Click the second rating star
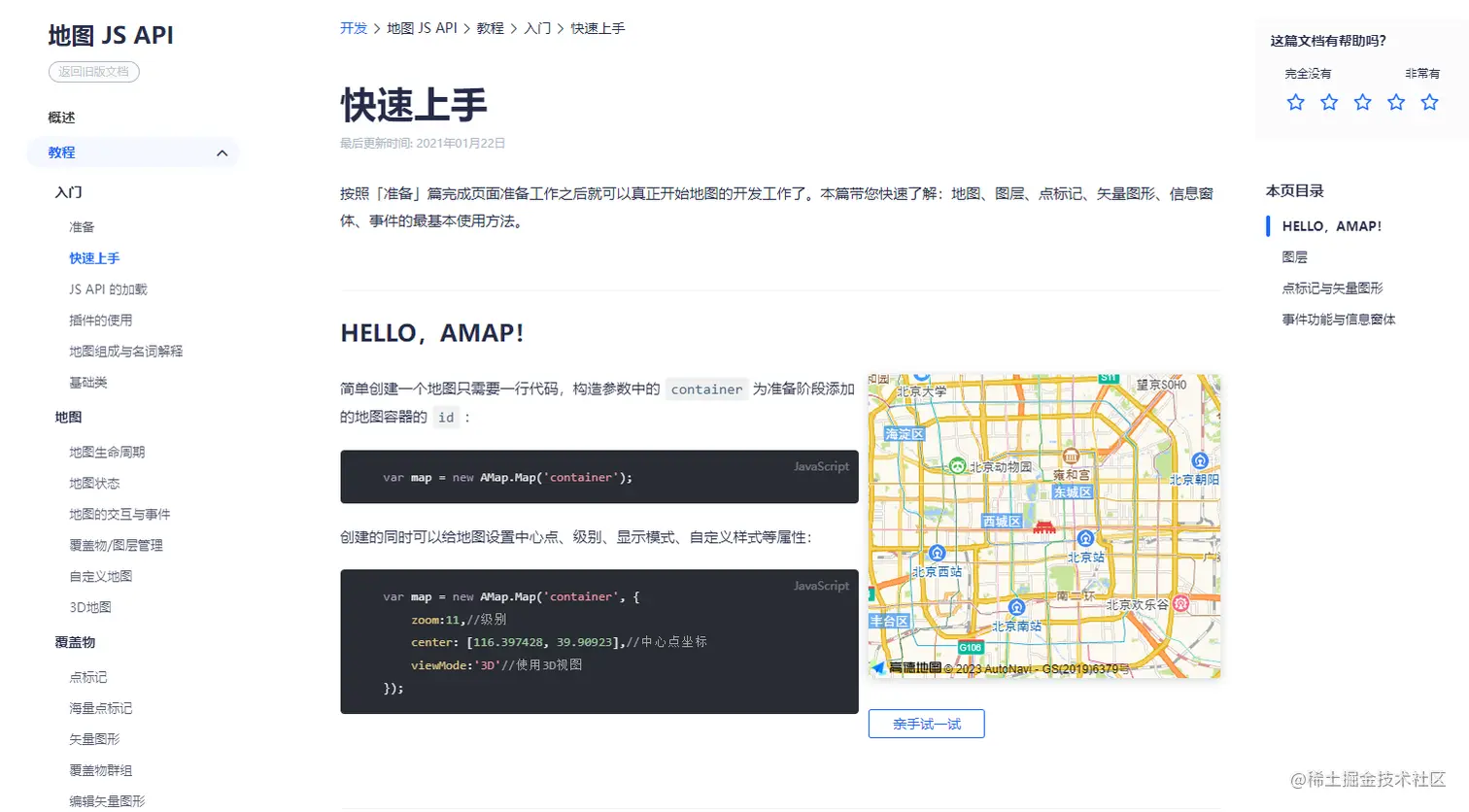 click(x=1329, y=102)
